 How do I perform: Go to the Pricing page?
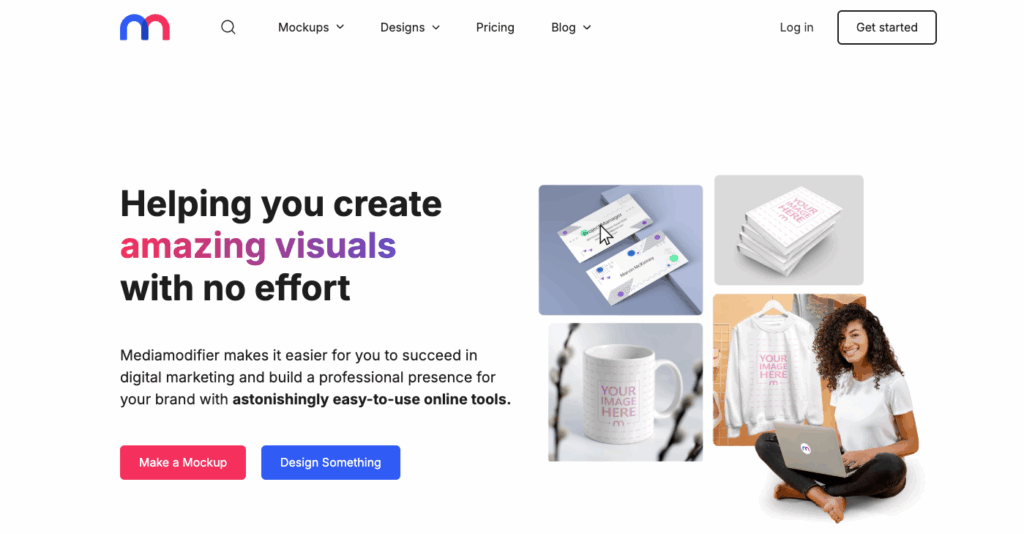495,27
